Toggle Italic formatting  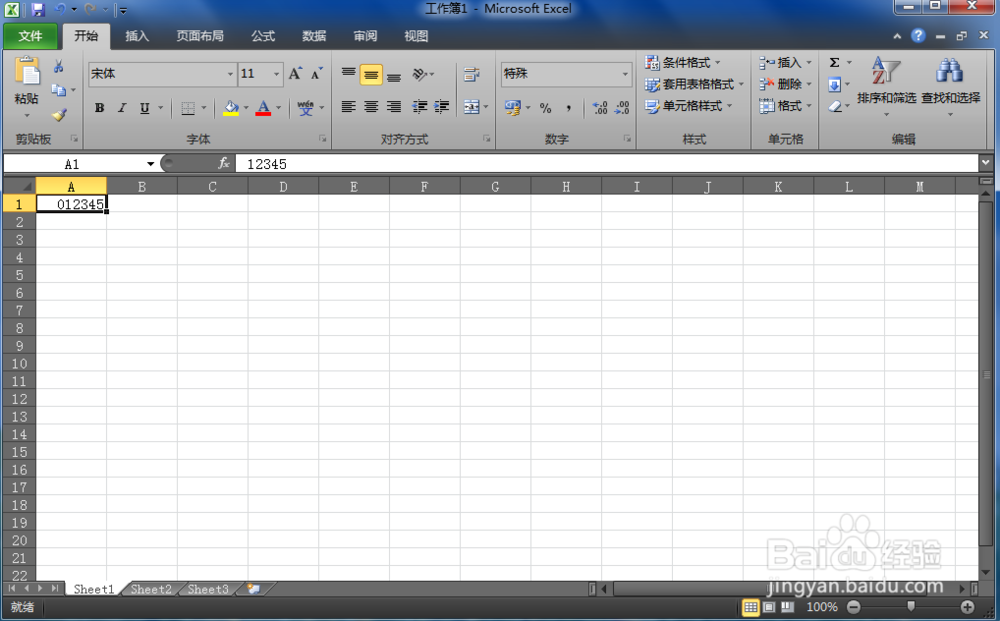pyautogui.click(x=122, y=108)
